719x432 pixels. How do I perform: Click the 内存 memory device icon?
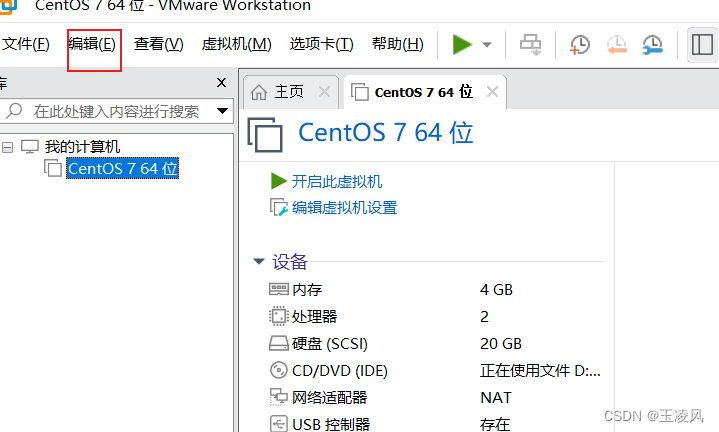tap(278, 289)
